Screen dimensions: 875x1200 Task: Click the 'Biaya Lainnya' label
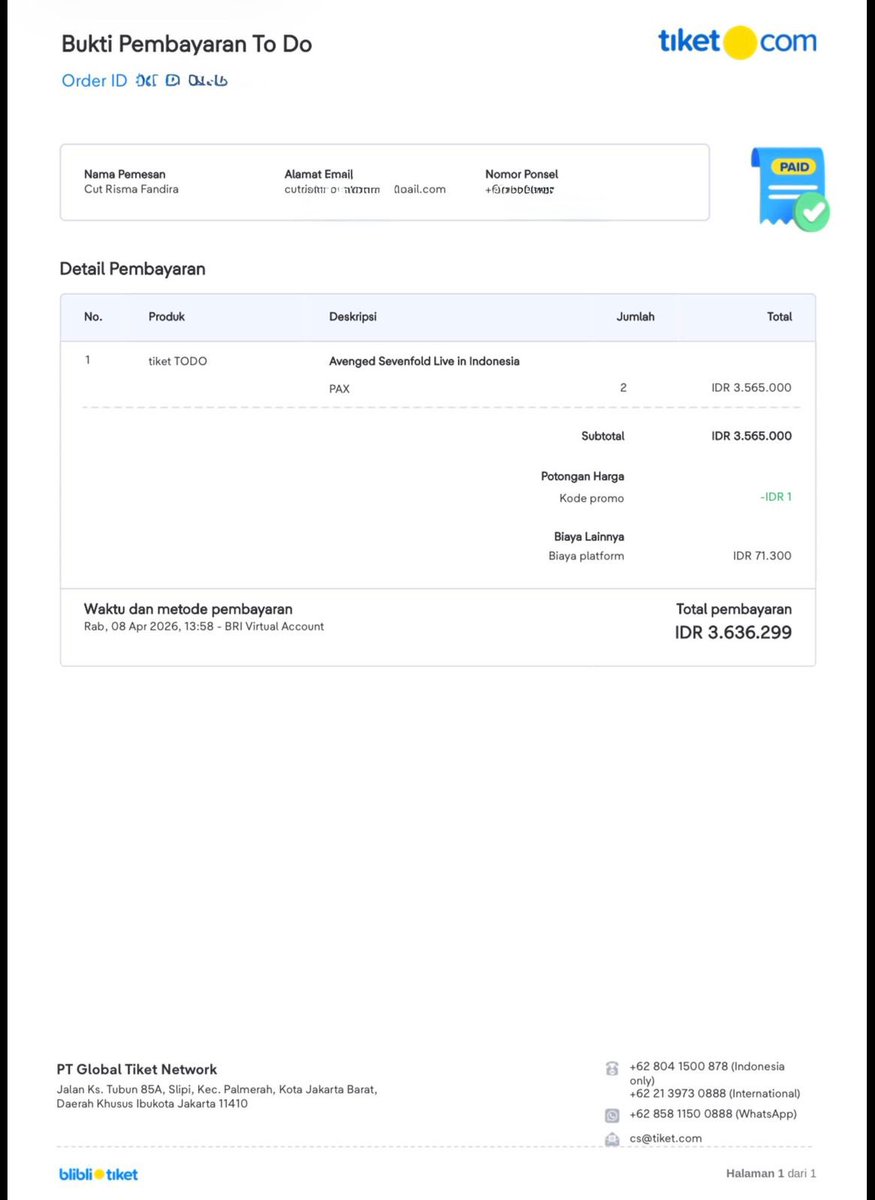[x=589, y=537]
